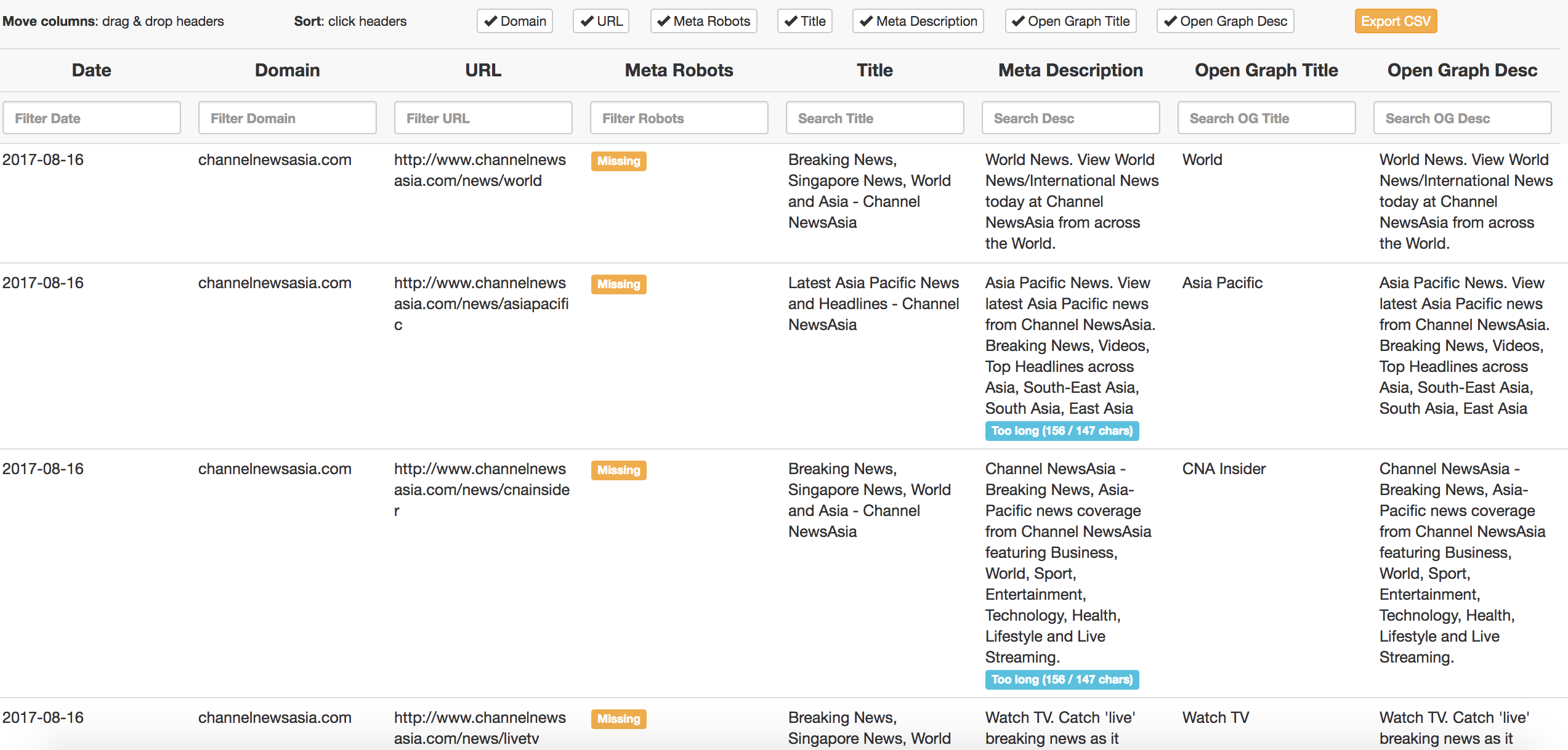Focus the Filter Robots input field
This screenshot has height=750, width=1568.
coord(679,118)
